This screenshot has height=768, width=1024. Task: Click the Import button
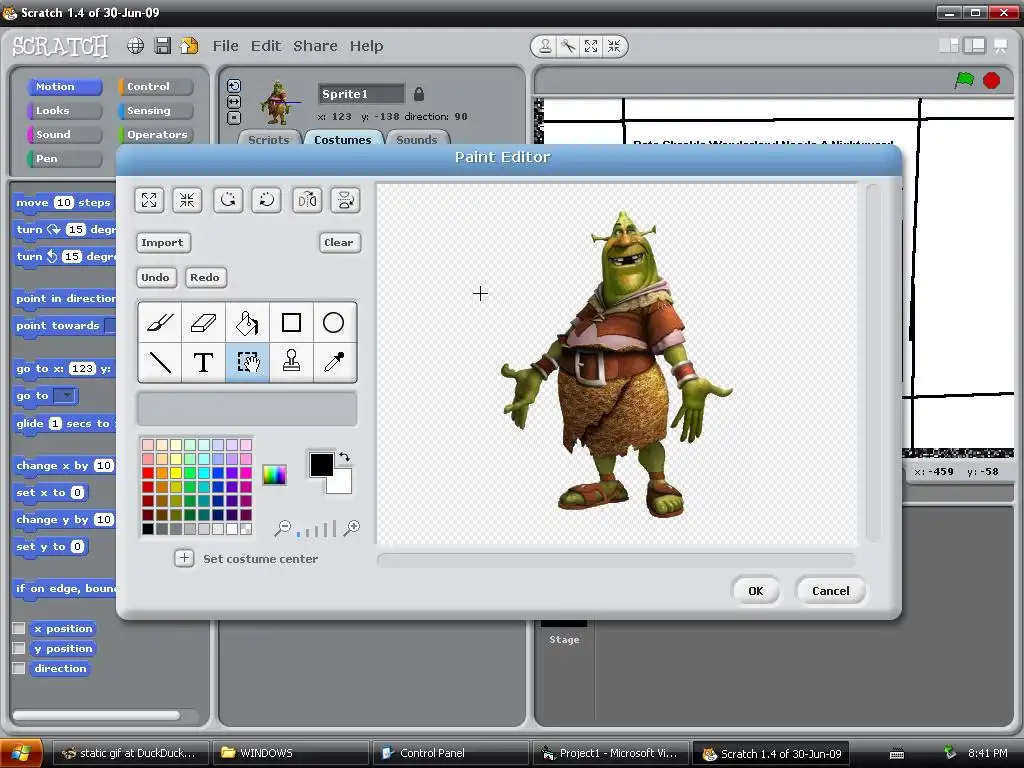point(163,242)
